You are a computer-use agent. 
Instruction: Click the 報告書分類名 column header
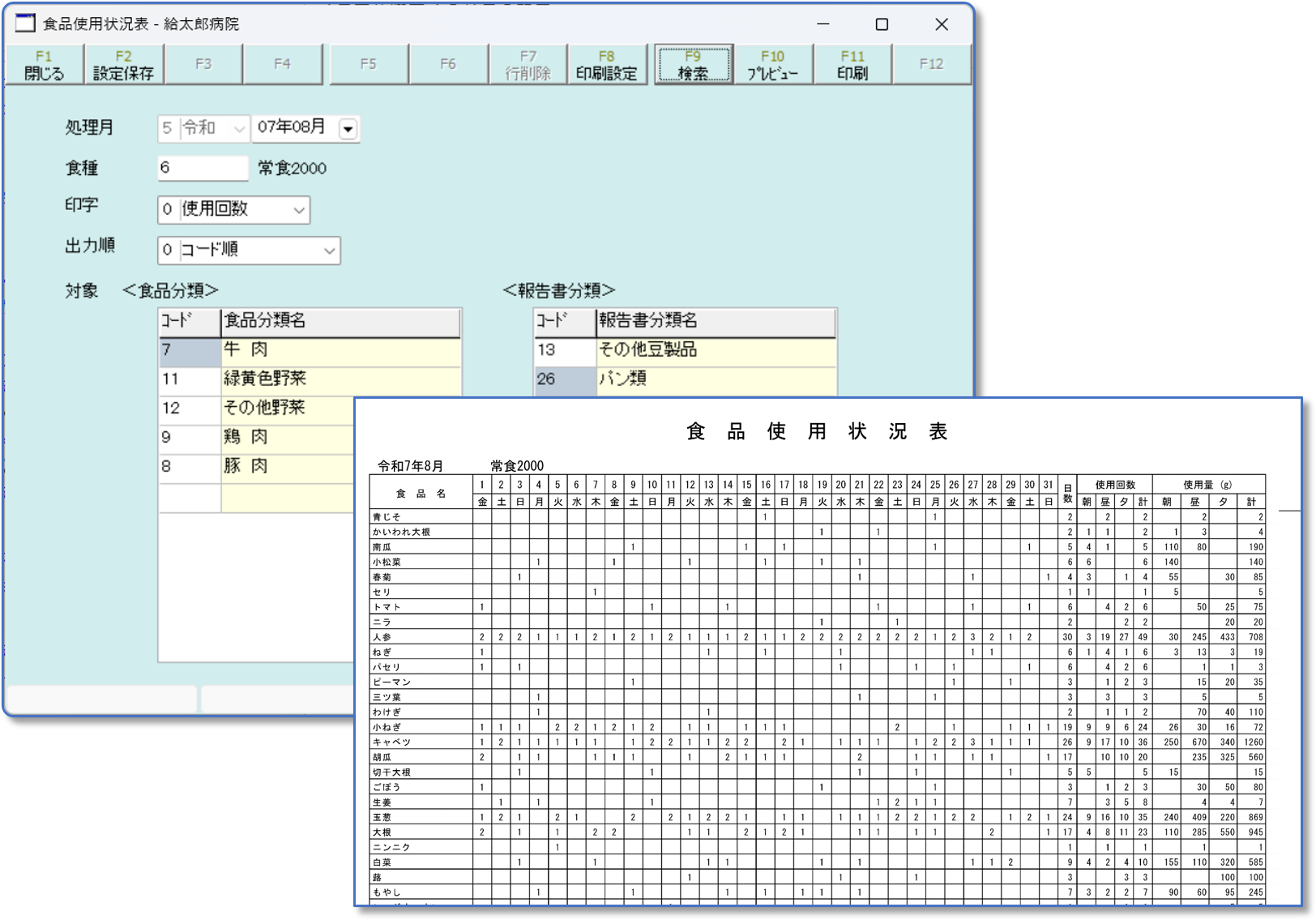point(716,321)
